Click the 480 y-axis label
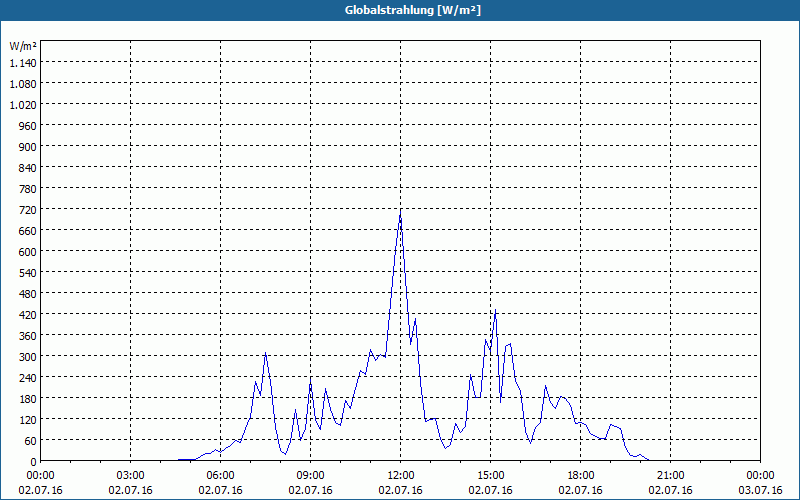800x500 pixels. 28,294
